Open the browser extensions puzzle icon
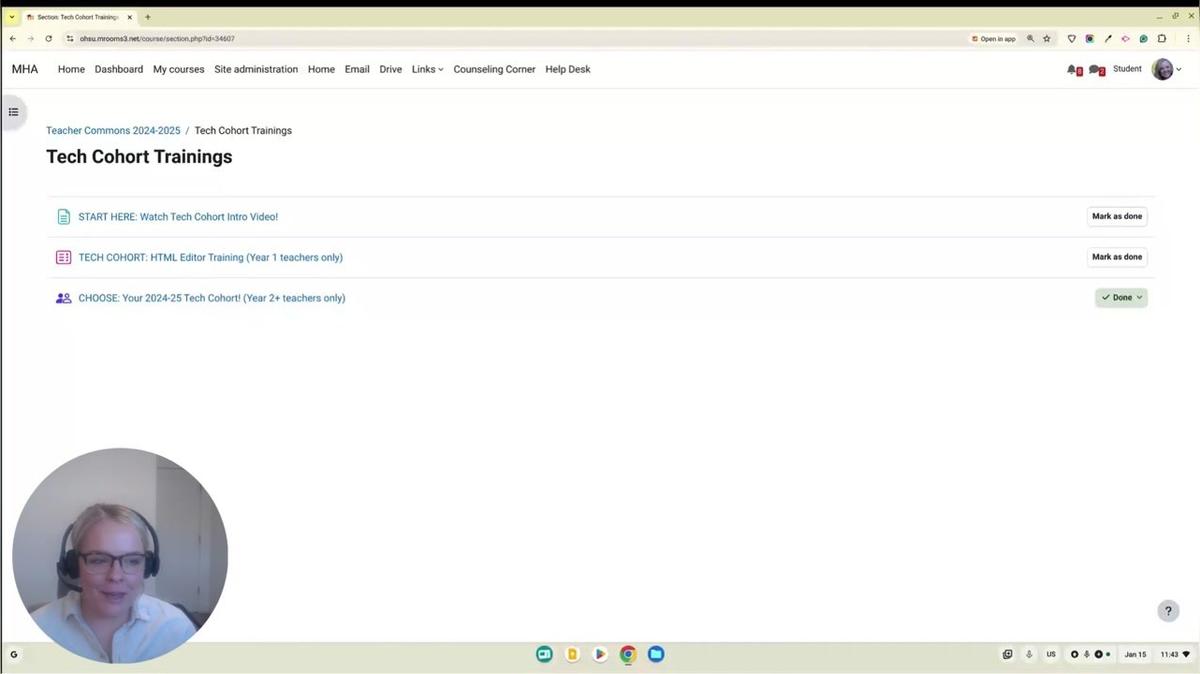Screen dimensions: 1200x674 tap(1162, 39)
